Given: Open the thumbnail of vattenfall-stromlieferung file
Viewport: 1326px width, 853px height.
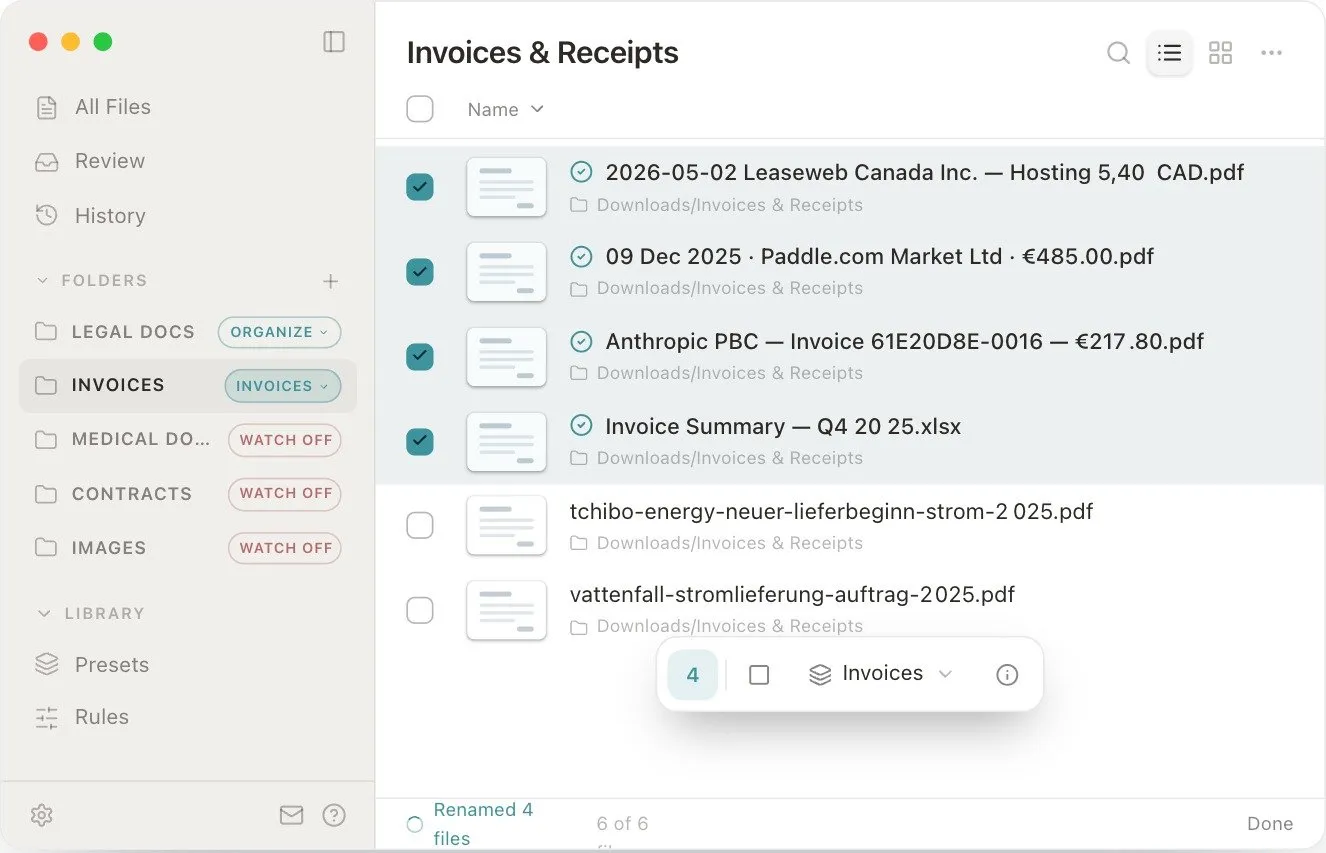Looking at the screenshot, I should [x=507, y=610].
